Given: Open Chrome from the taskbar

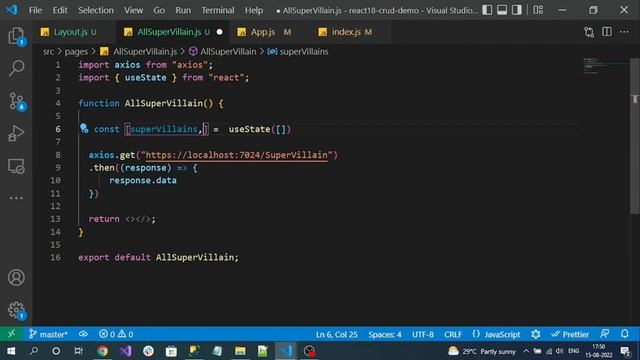Looking at the screenshot, I should [x=103, y=351].
